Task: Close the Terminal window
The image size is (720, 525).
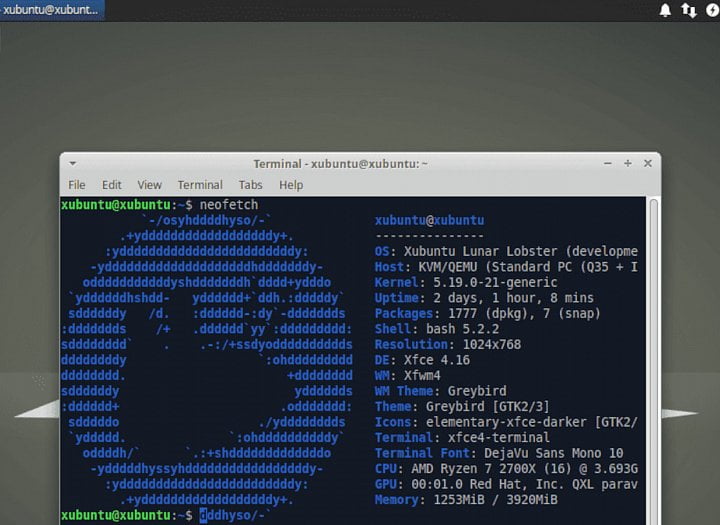Action: [x=648, y=164]
